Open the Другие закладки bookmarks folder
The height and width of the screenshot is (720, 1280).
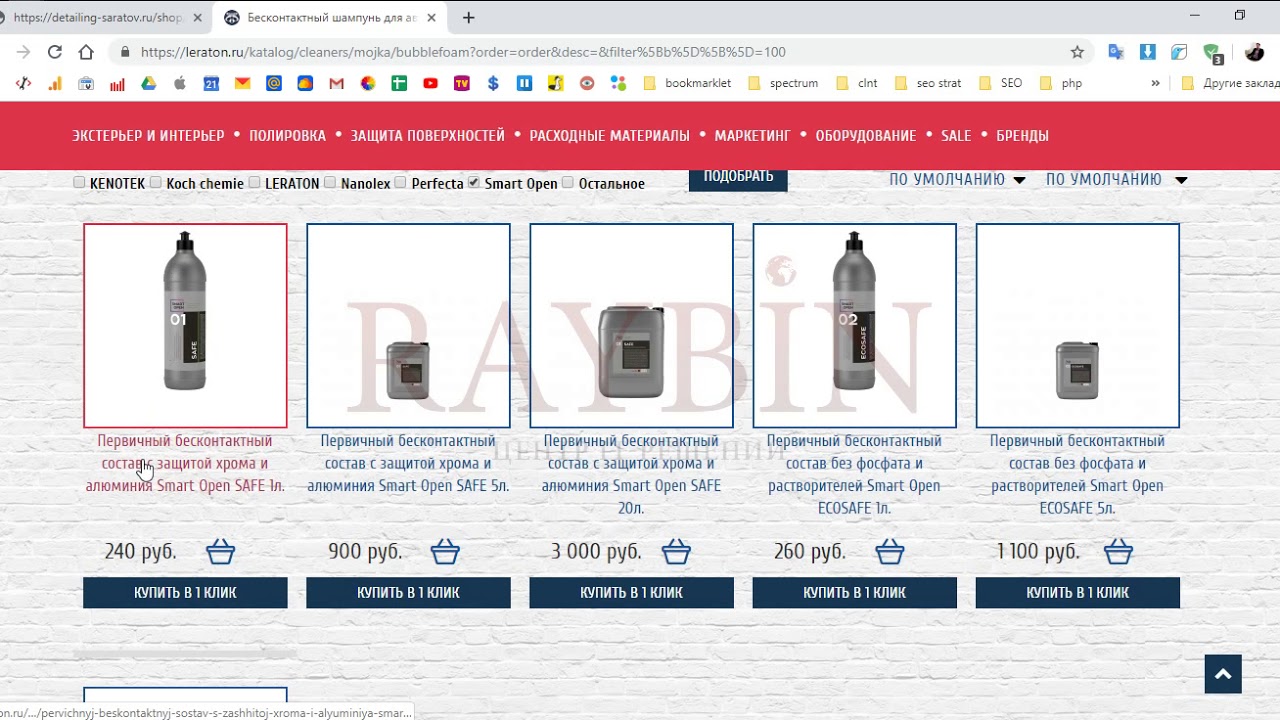point(1229,83)
